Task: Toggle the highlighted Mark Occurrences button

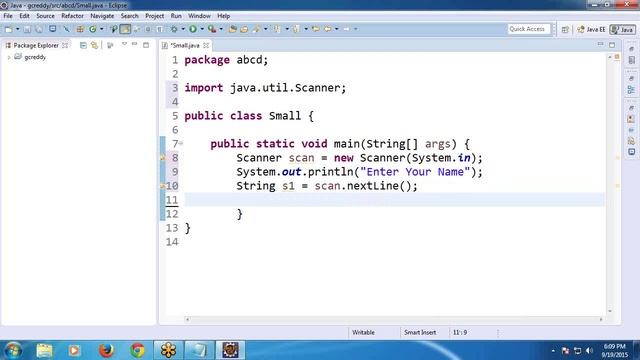Action: coord(125,29)
